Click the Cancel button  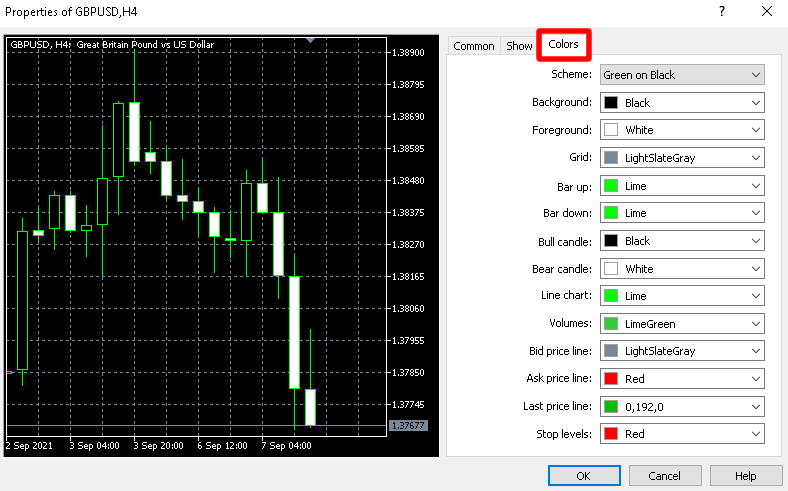[x=665, y=476]
